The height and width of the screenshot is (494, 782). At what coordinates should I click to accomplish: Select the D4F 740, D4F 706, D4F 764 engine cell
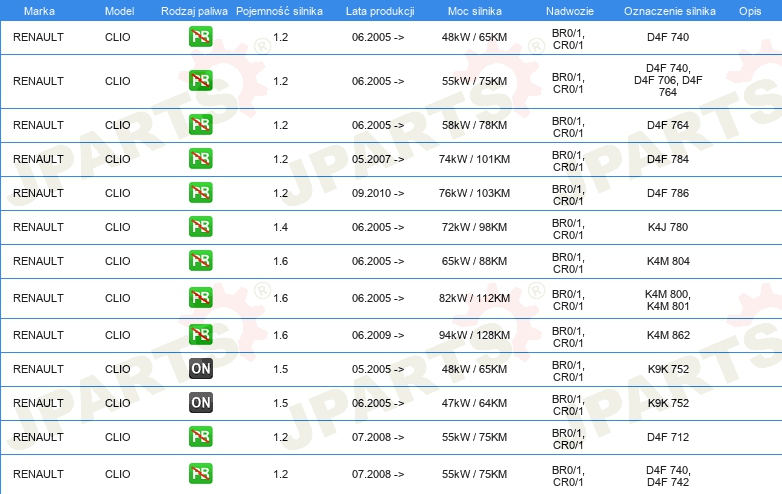[x=668, y=80]
